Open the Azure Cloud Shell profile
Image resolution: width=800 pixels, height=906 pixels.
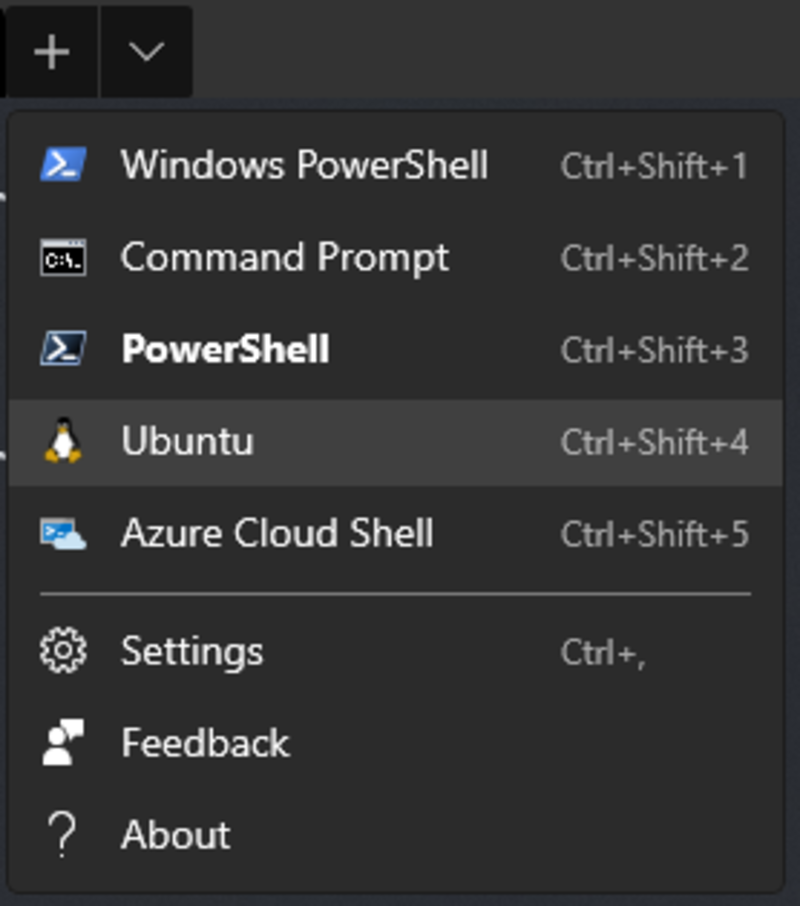point(277,533)
